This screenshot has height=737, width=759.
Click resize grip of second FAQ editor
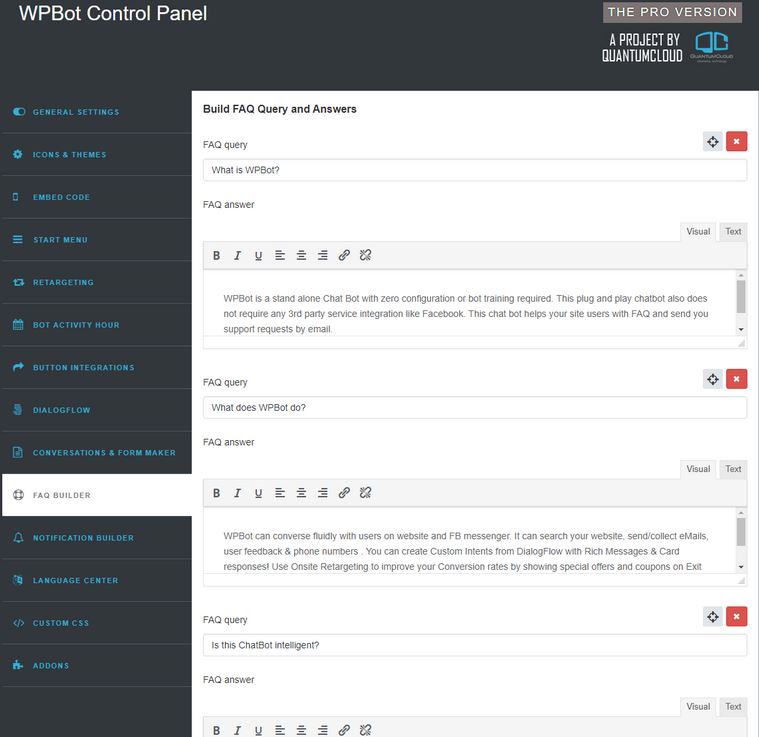coord(741,580)
